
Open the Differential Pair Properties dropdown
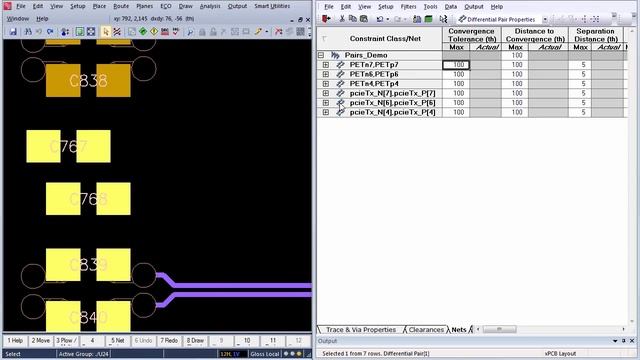pyautogui.click(x=545, y=19)
